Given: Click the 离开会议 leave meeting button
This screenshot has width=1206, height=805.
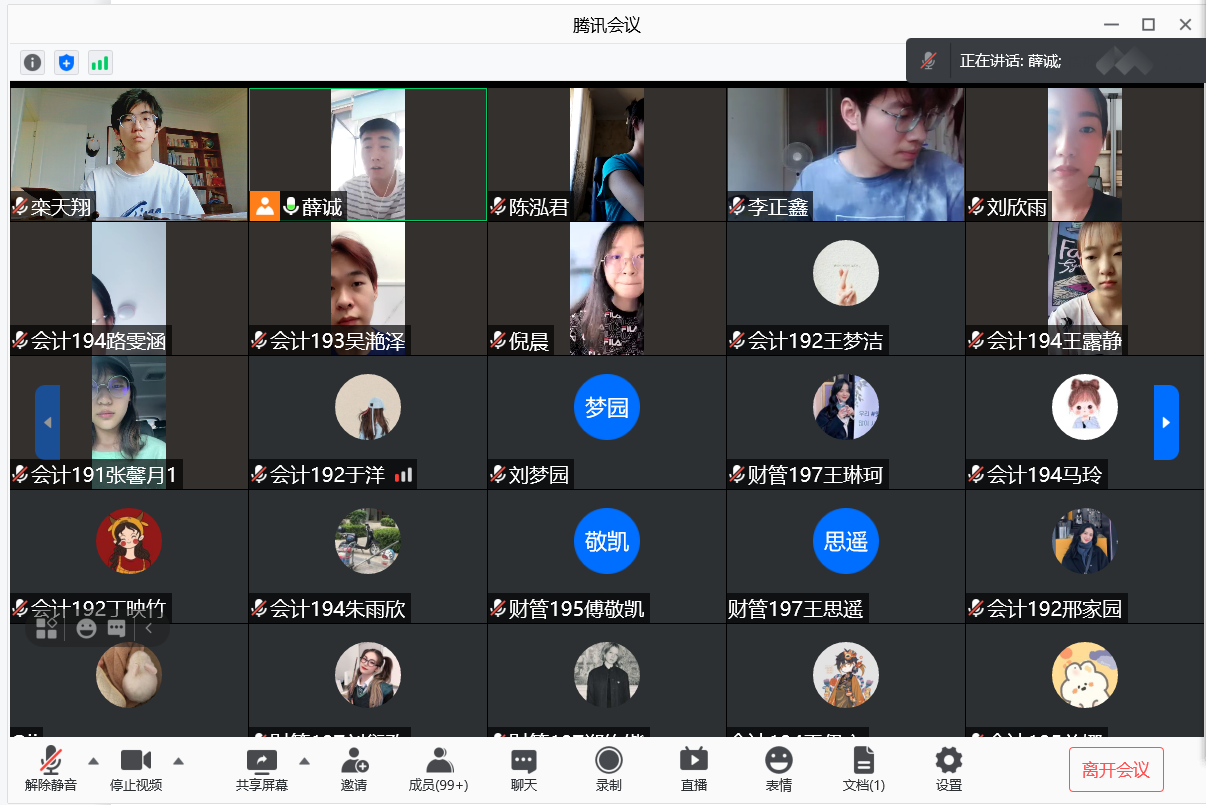Looking at the screenshot, I should (x=1116, y=770).
